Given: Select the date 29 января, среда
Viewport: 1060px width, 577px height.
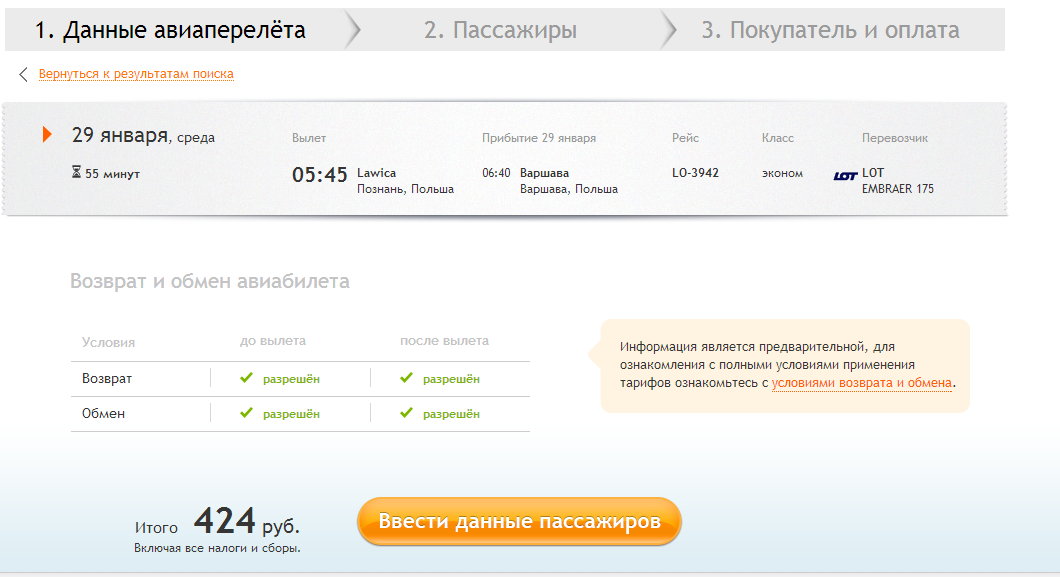Looking at the screenshot, I should [x=143, y=135].
